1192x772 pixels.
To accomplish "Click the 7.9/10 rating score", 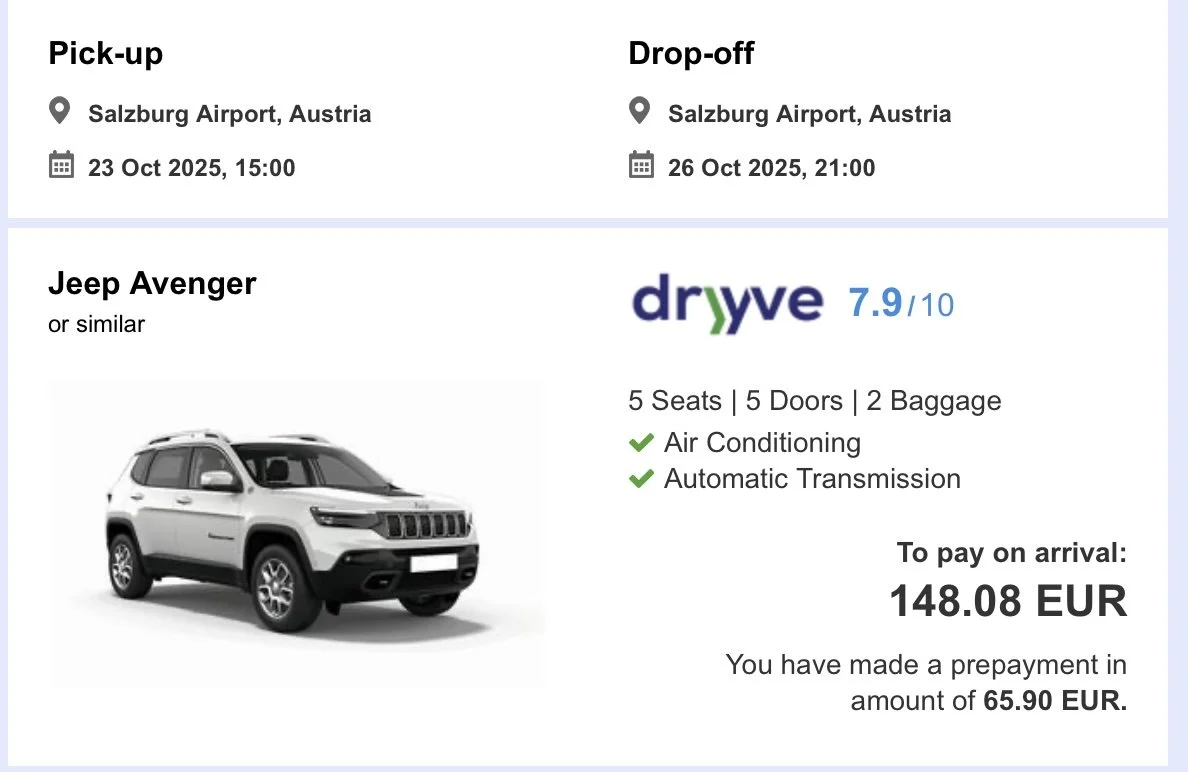I will 901,304.
